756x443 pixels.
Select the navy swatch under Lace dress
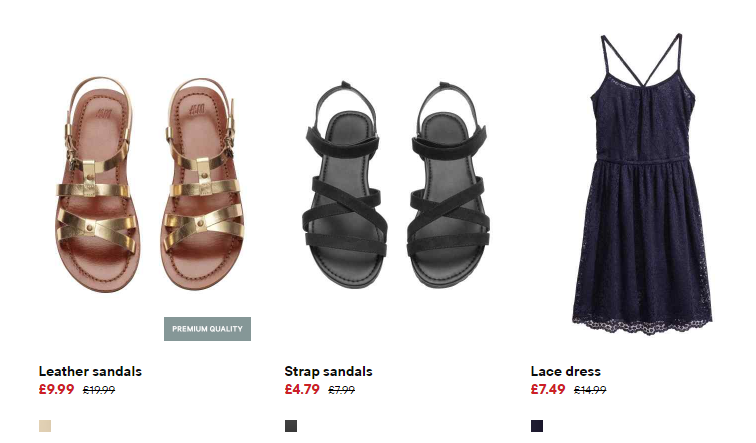point(537,426)
